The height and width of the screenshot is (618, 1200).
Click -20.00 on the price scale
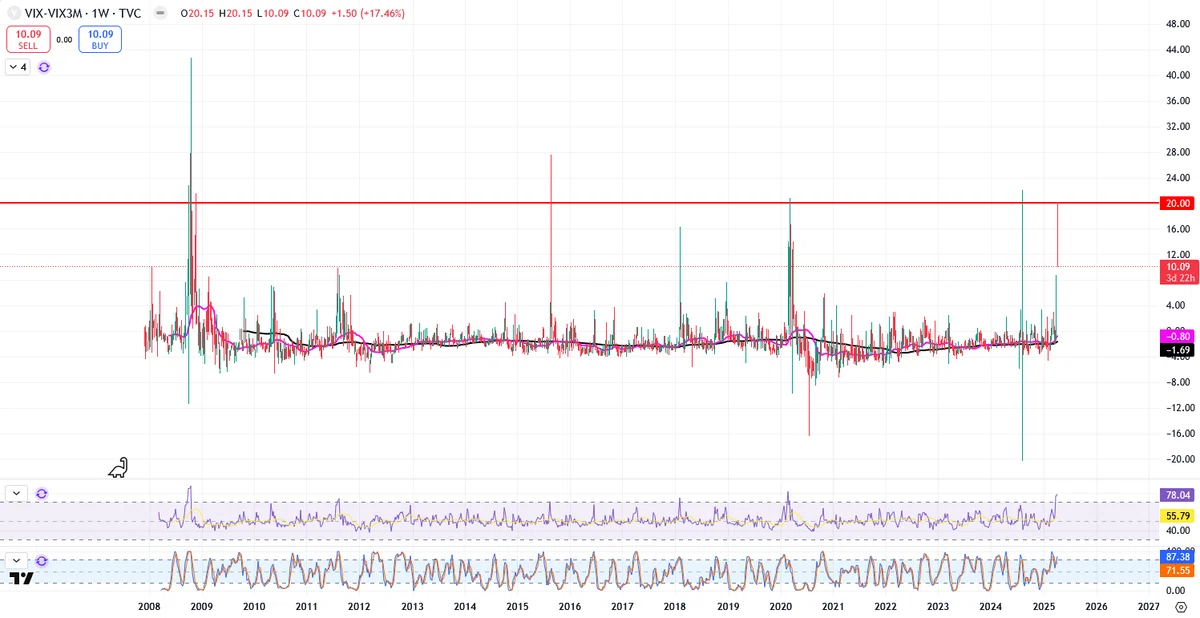click(1178, 459)
